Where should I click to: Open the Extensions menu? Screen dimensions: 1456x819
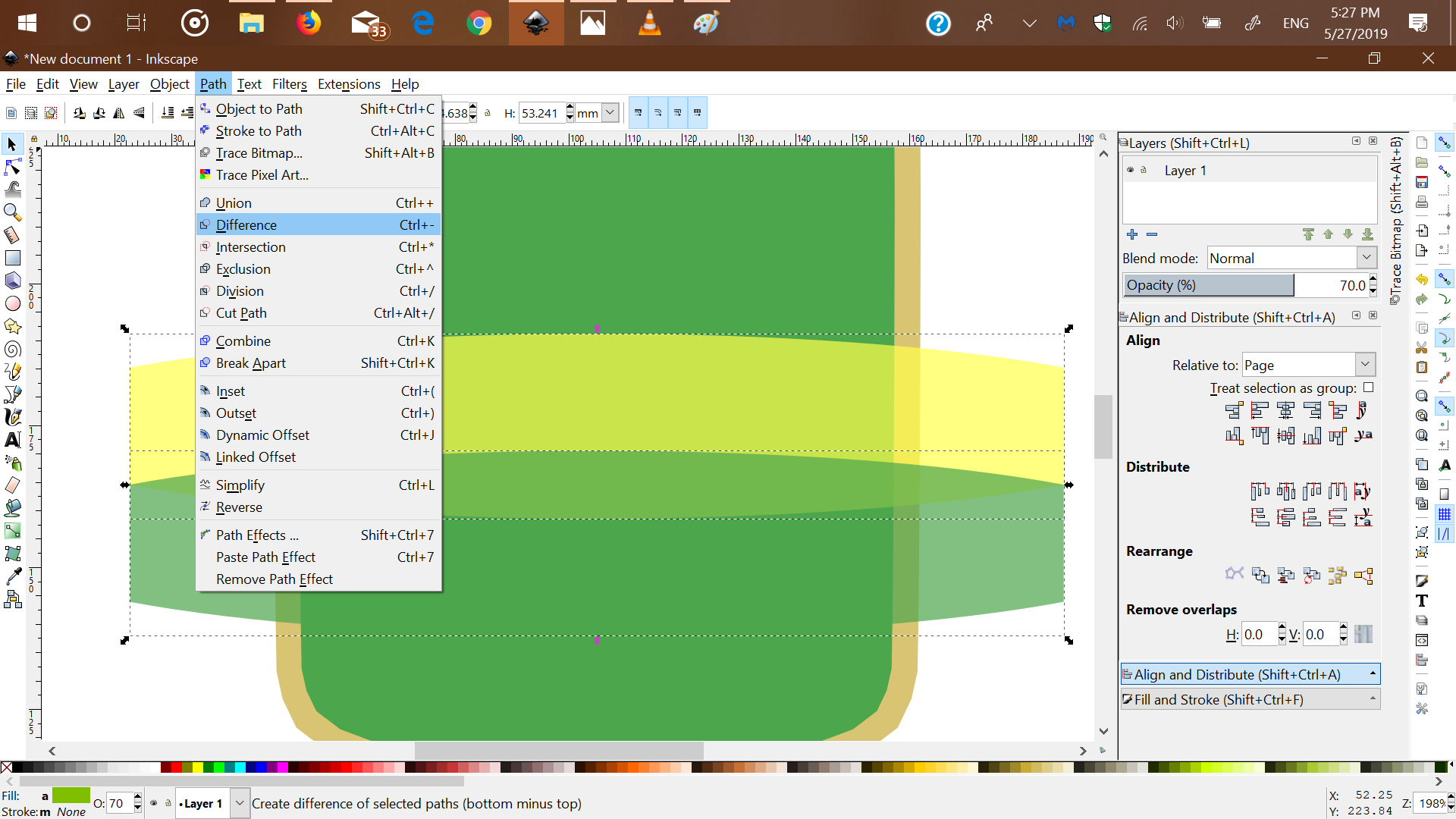pos(349,84)
